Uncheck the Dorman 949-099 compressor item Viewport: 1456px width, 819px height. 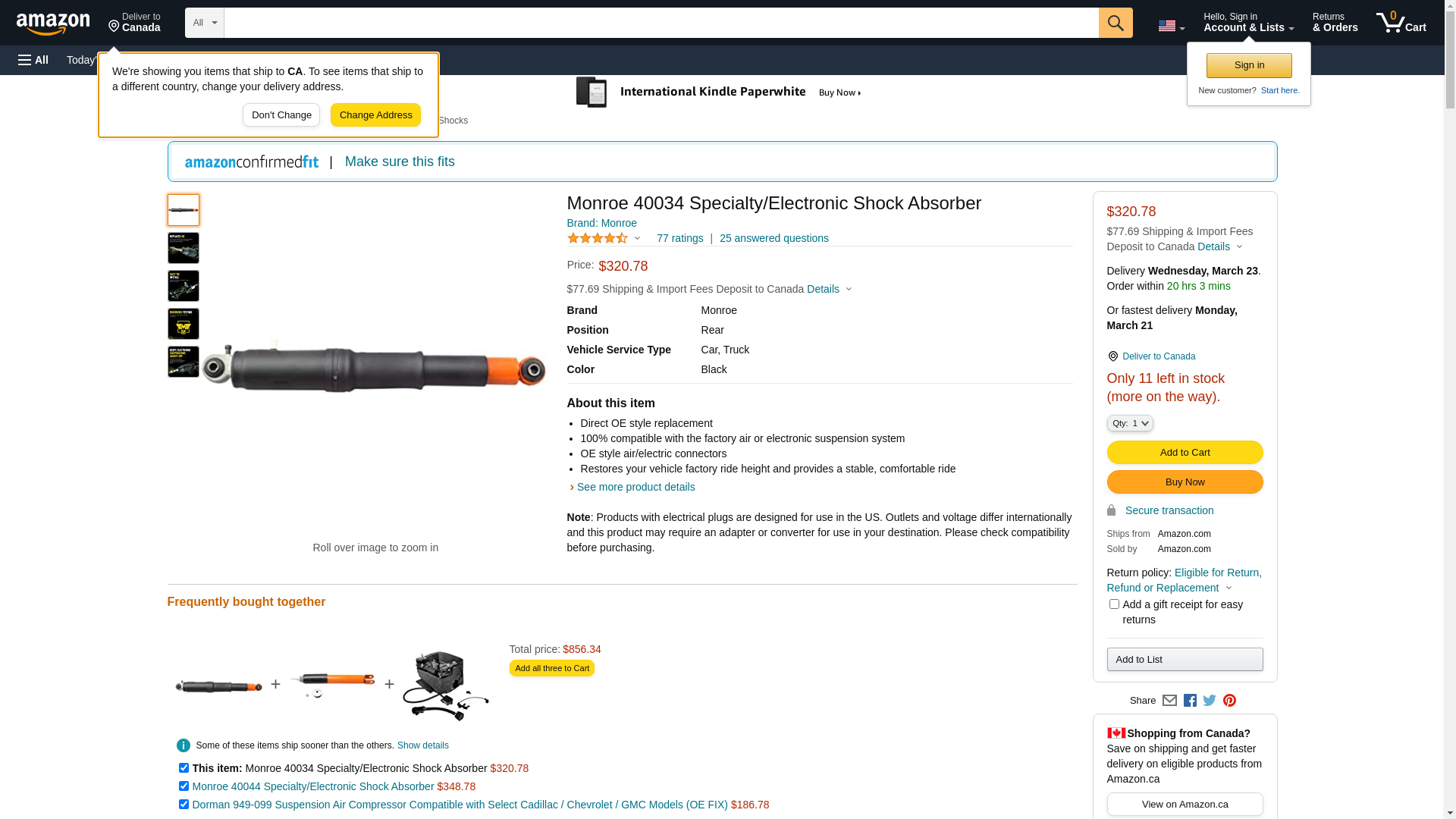pos(184,805)
